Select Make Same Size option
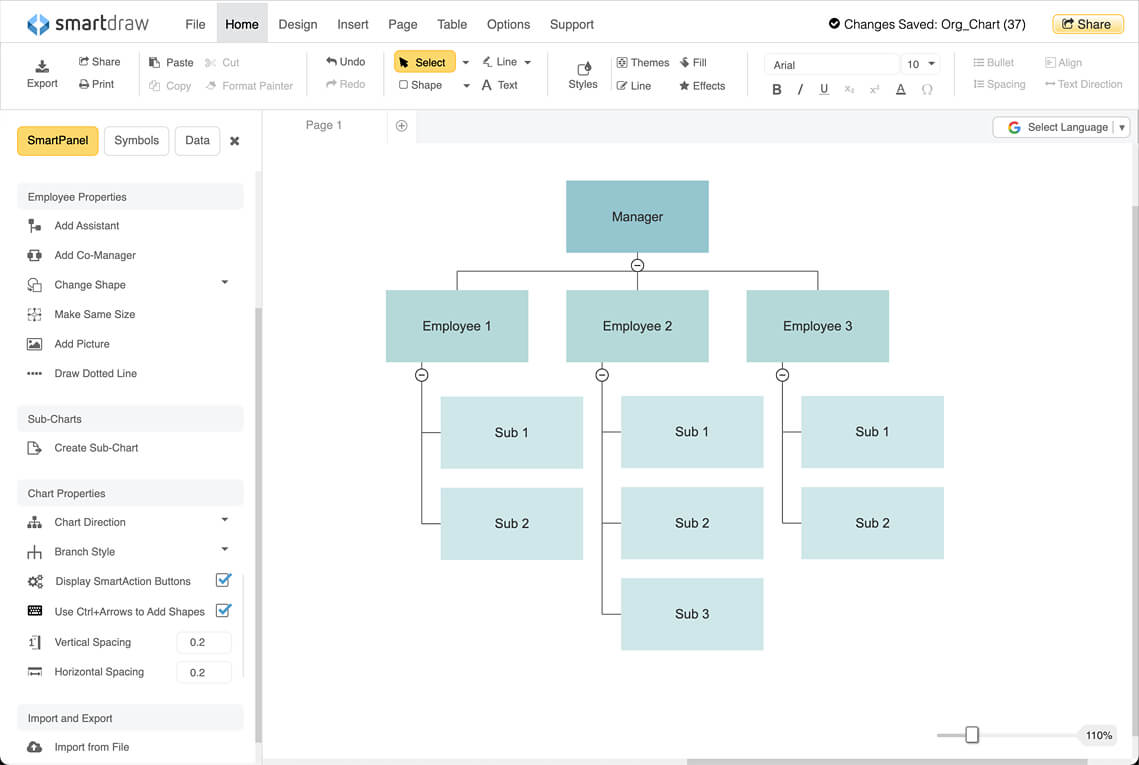 [x=36, y=314]
